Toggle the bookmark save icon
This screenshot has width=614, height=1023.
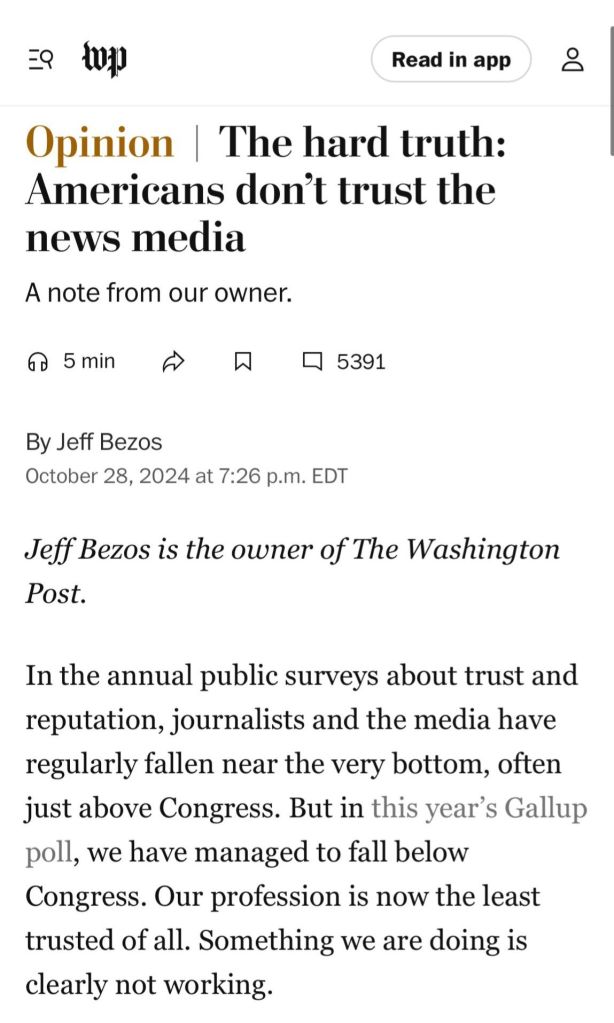click(x=242, y=362)
